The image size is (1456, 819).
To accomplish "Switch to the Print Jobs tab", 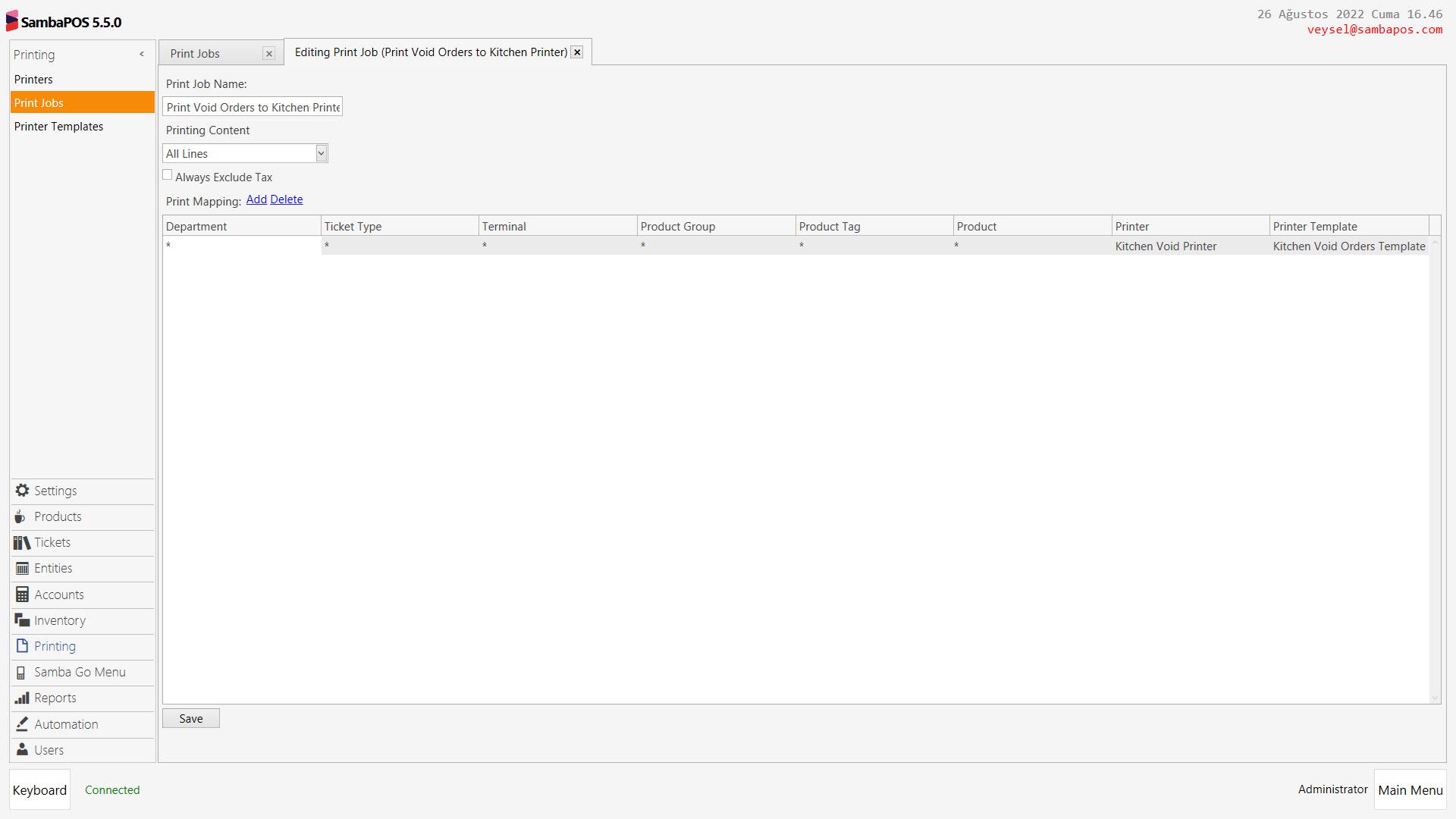I will coord(195,54).
